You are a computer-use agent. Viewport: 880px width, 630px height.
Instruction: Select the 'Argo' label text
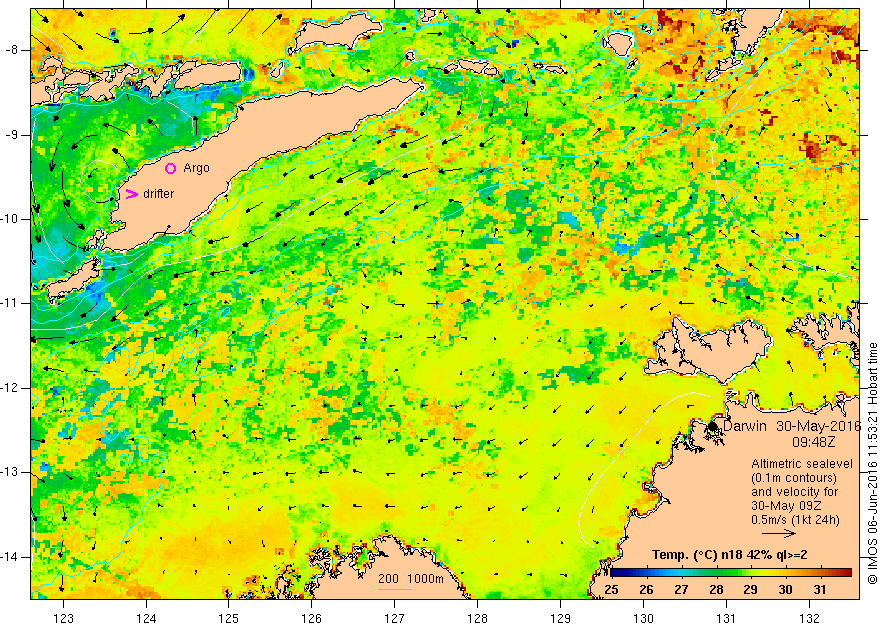[196, 168]
